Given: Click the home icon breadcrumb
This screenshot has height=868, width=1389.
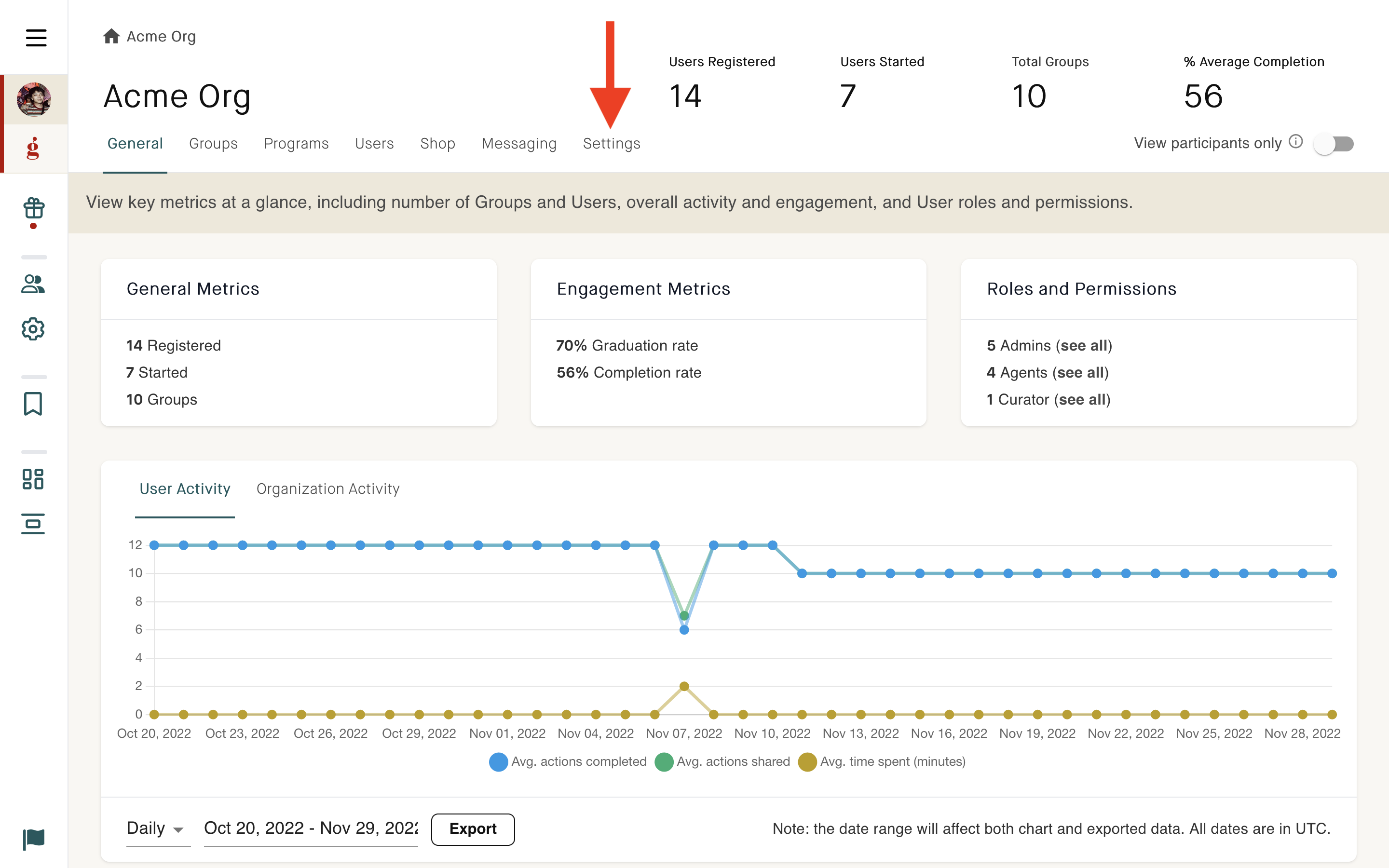Looking at the screenshot, I should pos(111,36).
